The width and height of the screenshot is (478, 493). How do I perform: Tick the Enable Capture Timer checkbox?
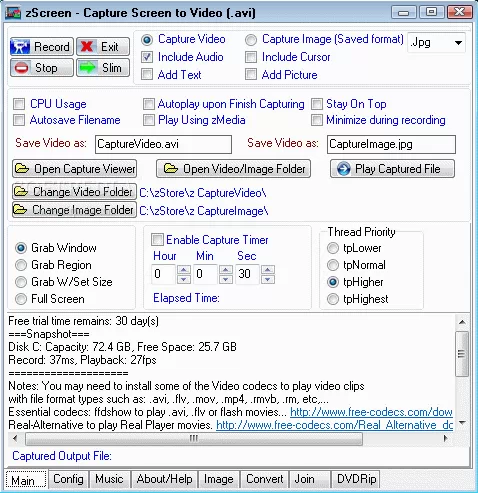(157, 240)
